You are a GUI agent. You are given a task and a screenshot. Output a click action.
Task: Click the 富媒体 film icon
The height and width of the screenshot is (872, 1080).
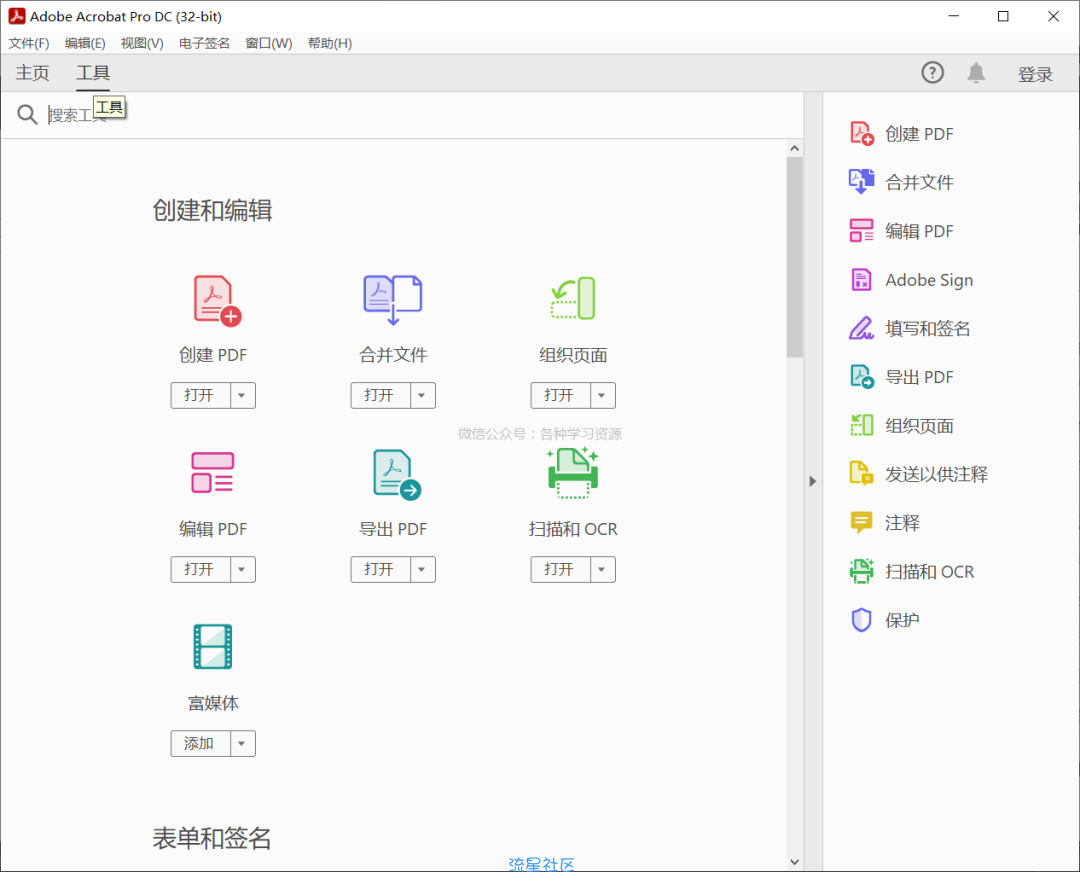coord(213,646)
